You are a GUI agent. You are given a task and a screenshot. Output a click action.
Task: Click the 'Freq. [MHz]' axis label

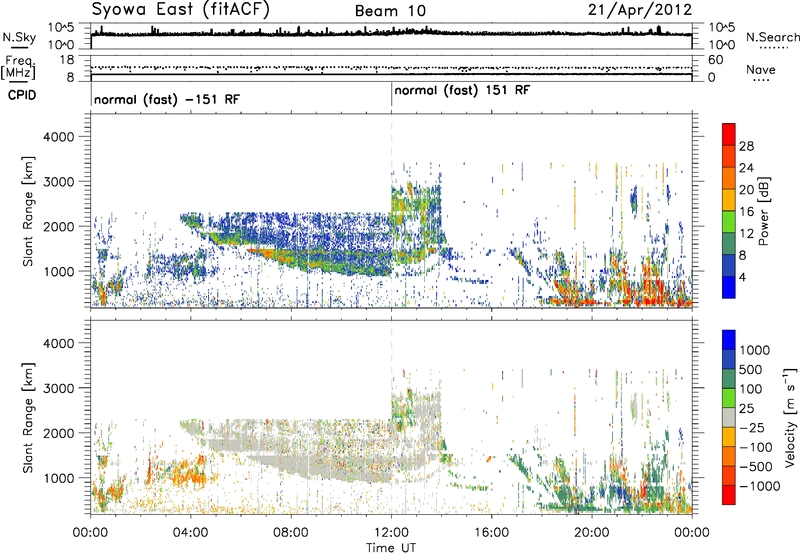point(18,68)
